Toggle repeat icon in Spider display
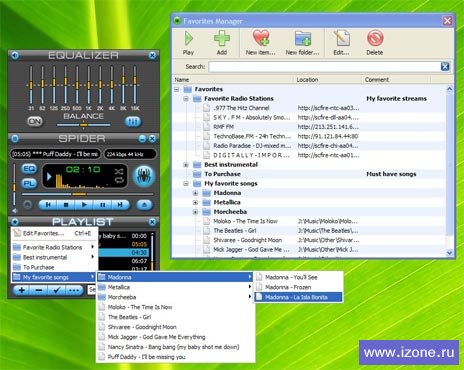This screenshot has height=370, width=464. click(119, 180)
